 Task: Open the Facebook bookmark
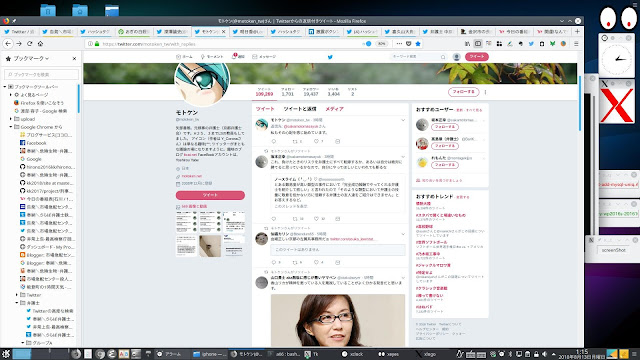[33, 143]
